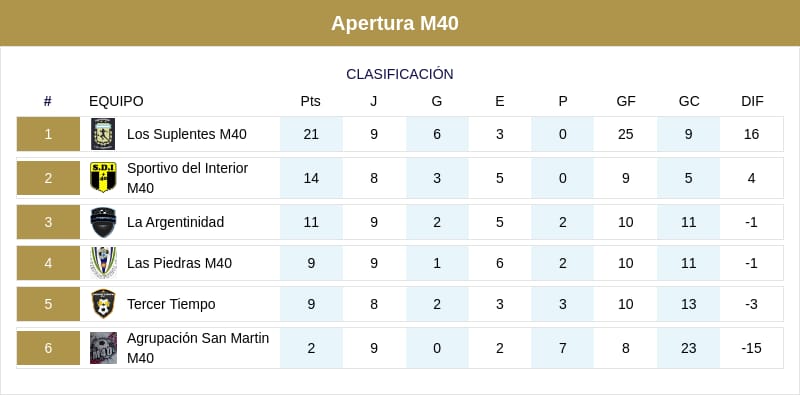Open La Argentinidad team name link
The image size is (800, 419).
[x=175, y=222]
